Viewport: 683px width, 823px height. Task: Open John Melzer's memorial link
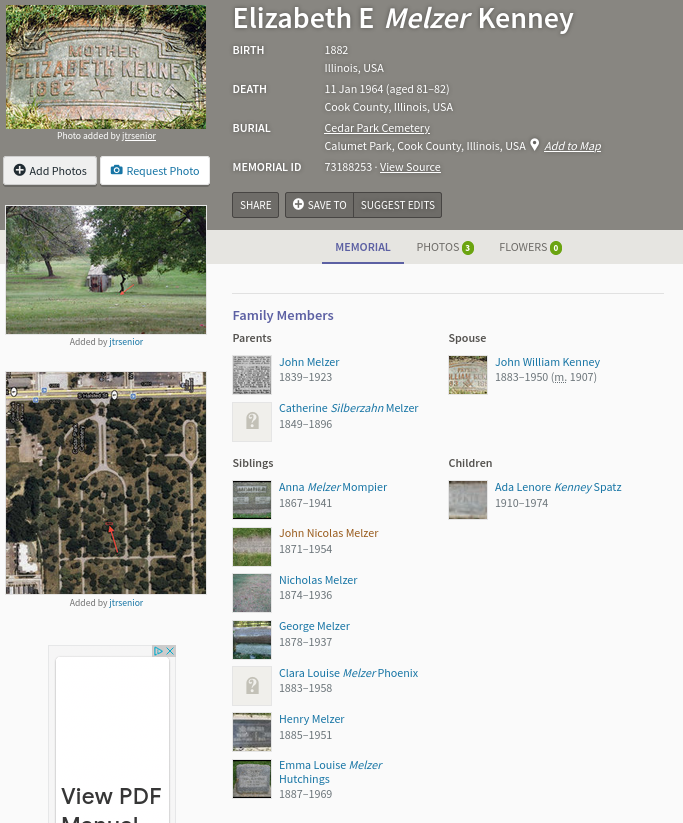[309, 362]
